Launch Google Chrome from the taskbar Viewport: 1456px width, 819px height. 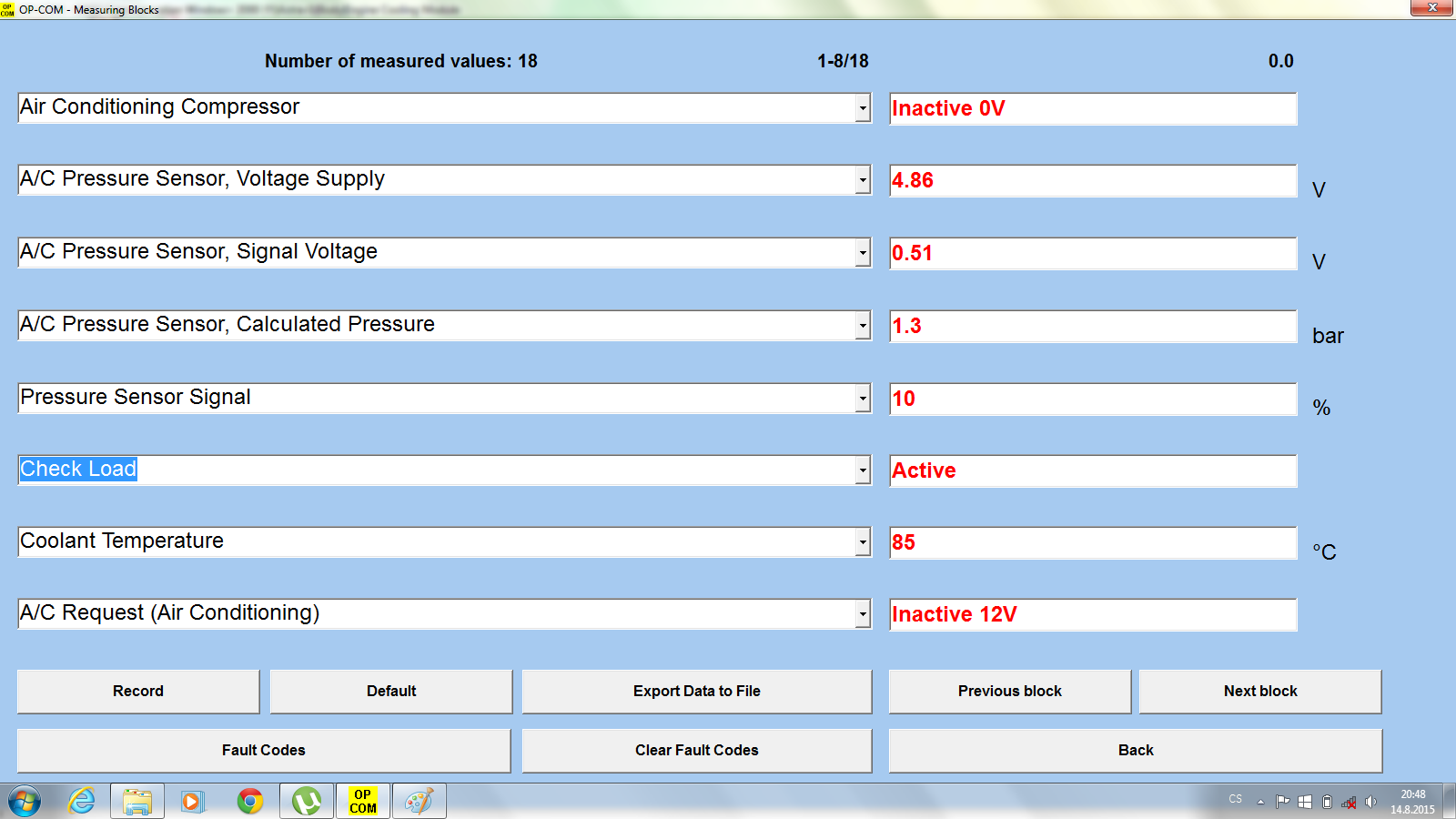click(x=250, y=801)
